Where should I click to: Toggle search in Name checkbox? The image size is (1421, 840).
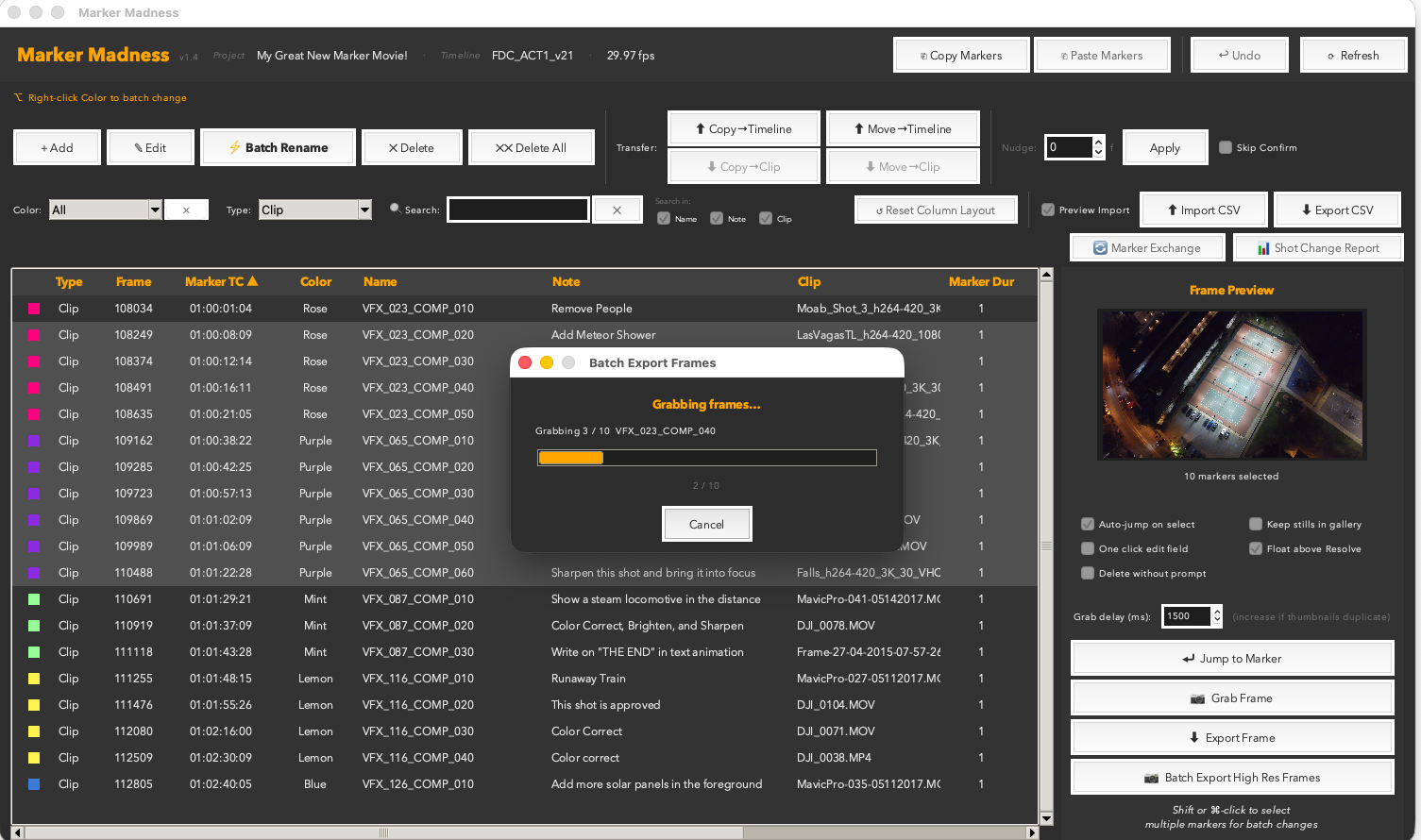pos(664,218)
